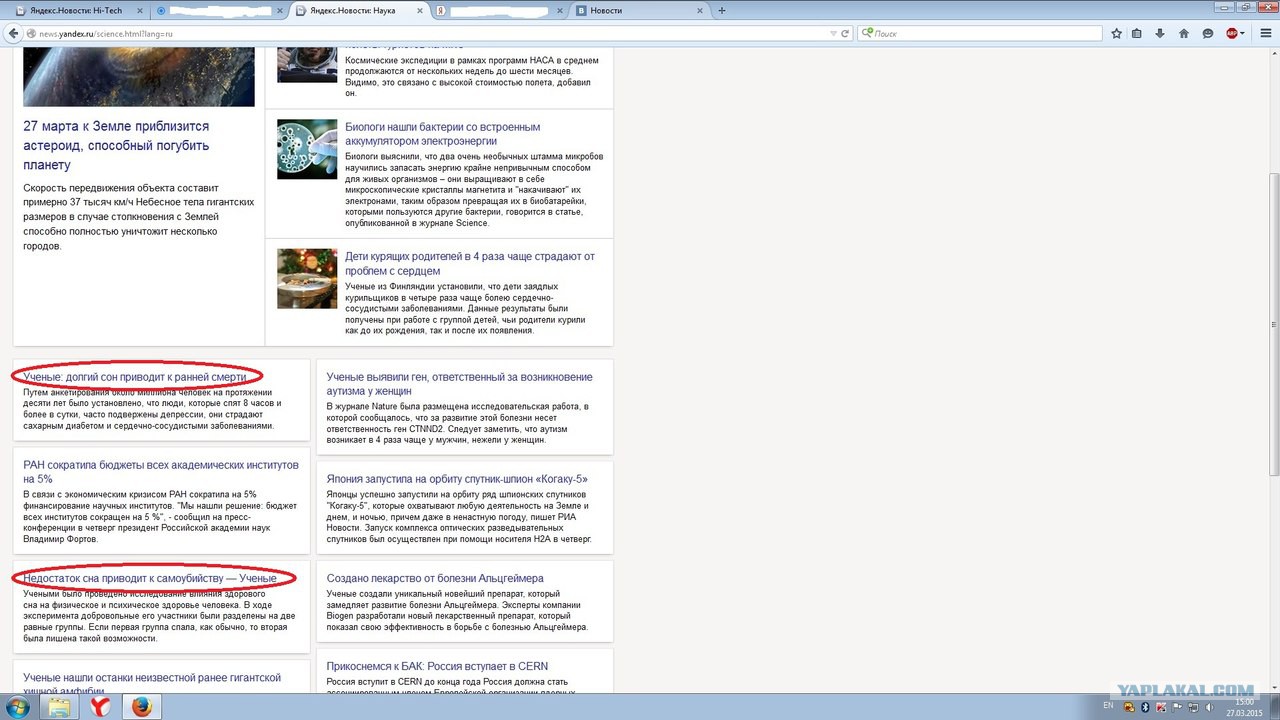Screen dimensions: 1280x720
Task: Open the long sleep causes early death headline
Action: click(134, 376)
